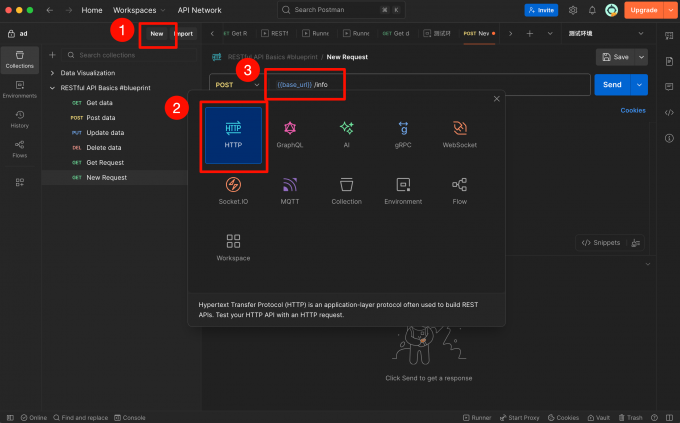Open the Collections sidebar section
This screenshot has width=680, height=423.
[20, 60]
